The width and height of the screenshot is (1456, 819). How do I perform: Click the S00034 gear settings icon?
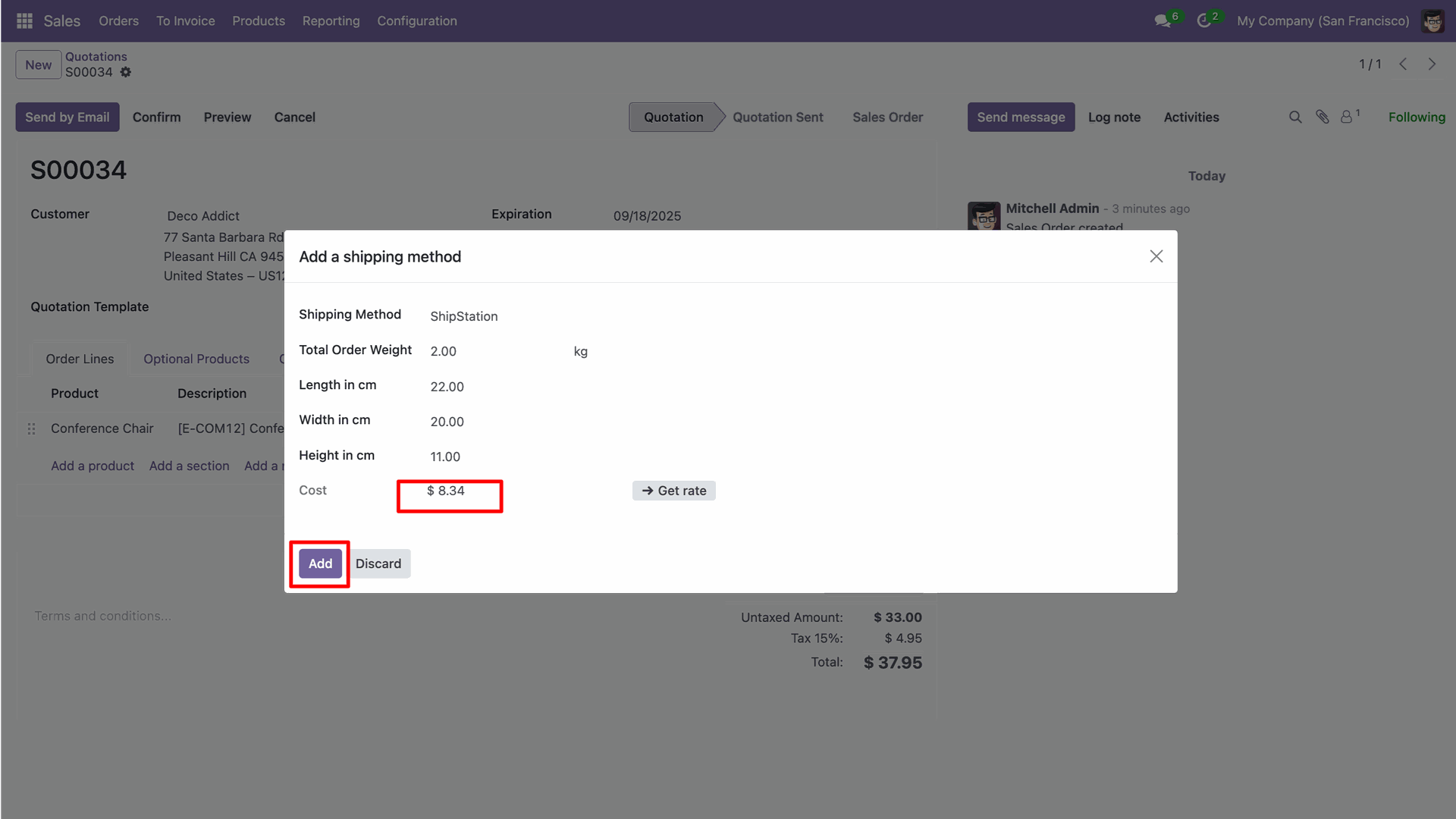(126, 72)
